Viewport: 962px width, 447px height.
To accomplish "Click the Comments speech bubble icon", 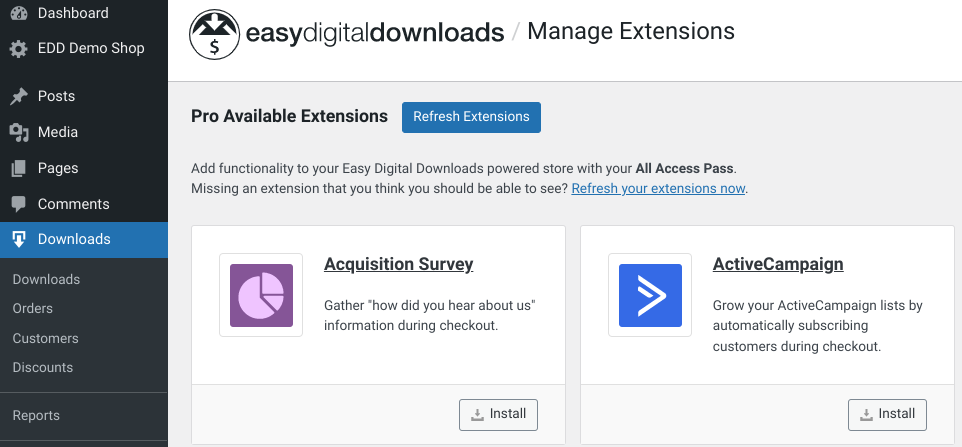I will pos(19,204).
